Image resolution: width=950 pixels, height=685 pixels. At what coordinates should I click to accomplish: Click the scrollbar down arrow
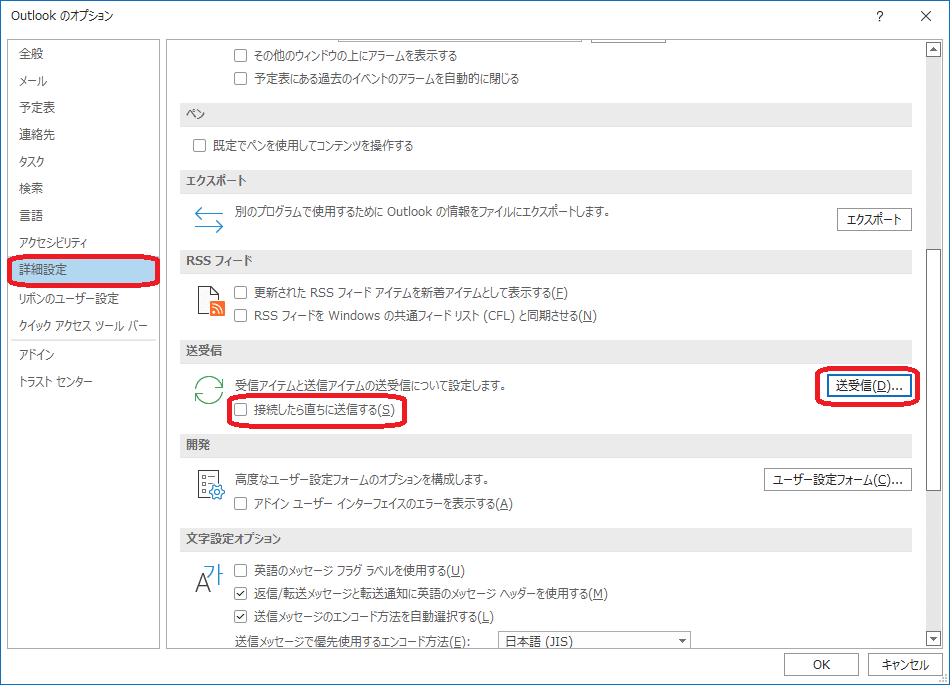pos(934,638)
